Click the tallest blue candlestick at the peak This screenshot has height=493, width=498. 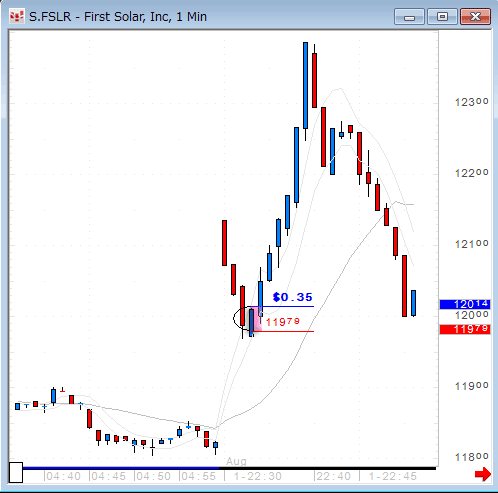coord(305,85)
